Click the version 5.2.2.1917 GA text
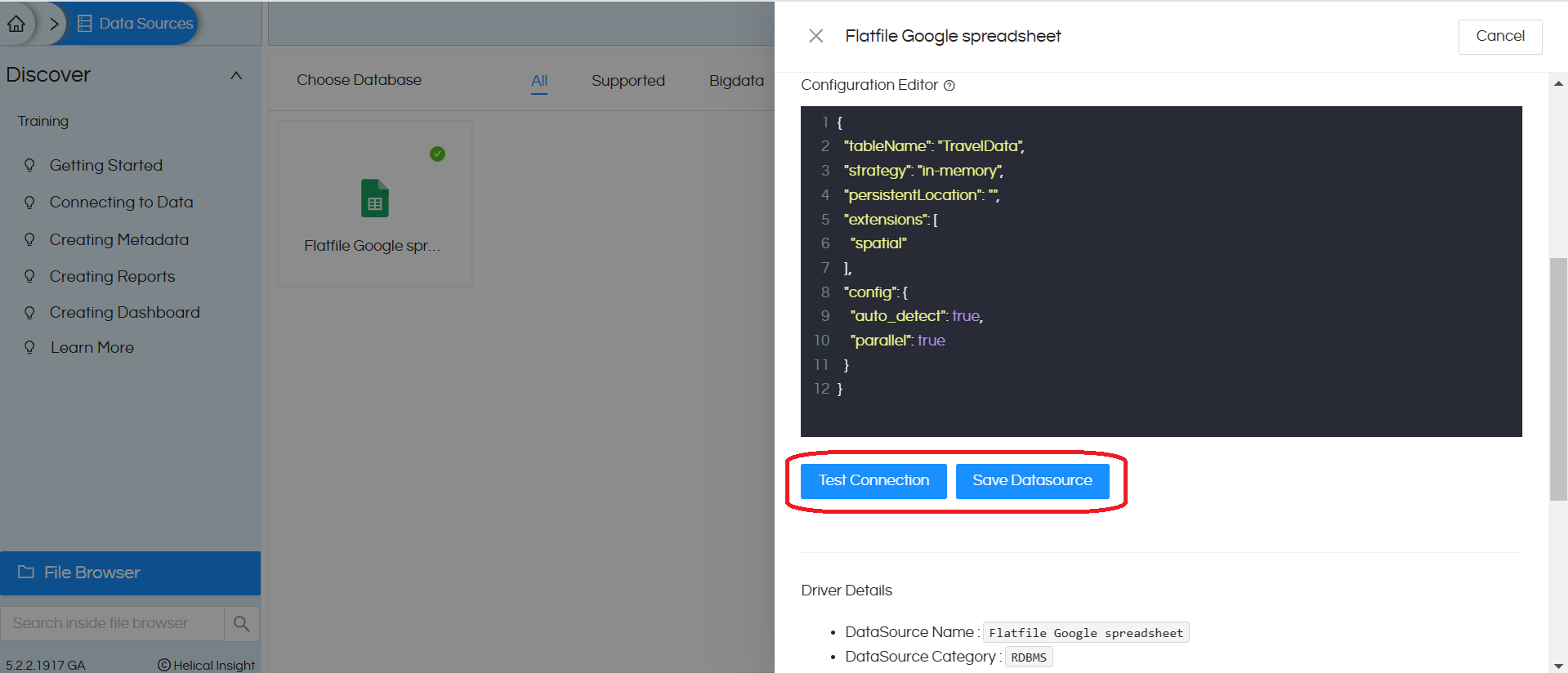 pos(46,665)
